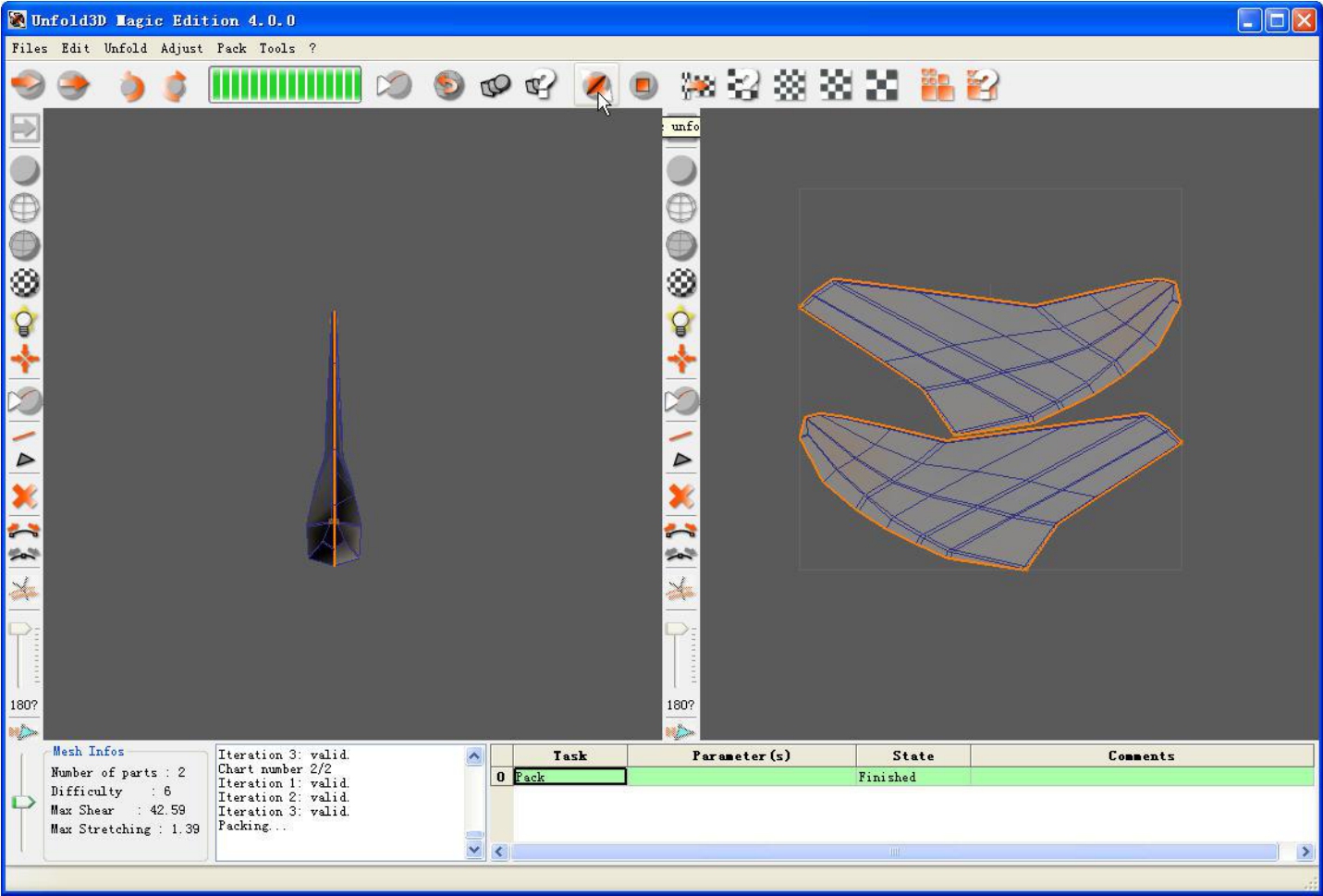This screenshot has width=1323, height=896.
Task: Click the checker with orange arrow toolbar icon
Action: (x=698, y=85)
